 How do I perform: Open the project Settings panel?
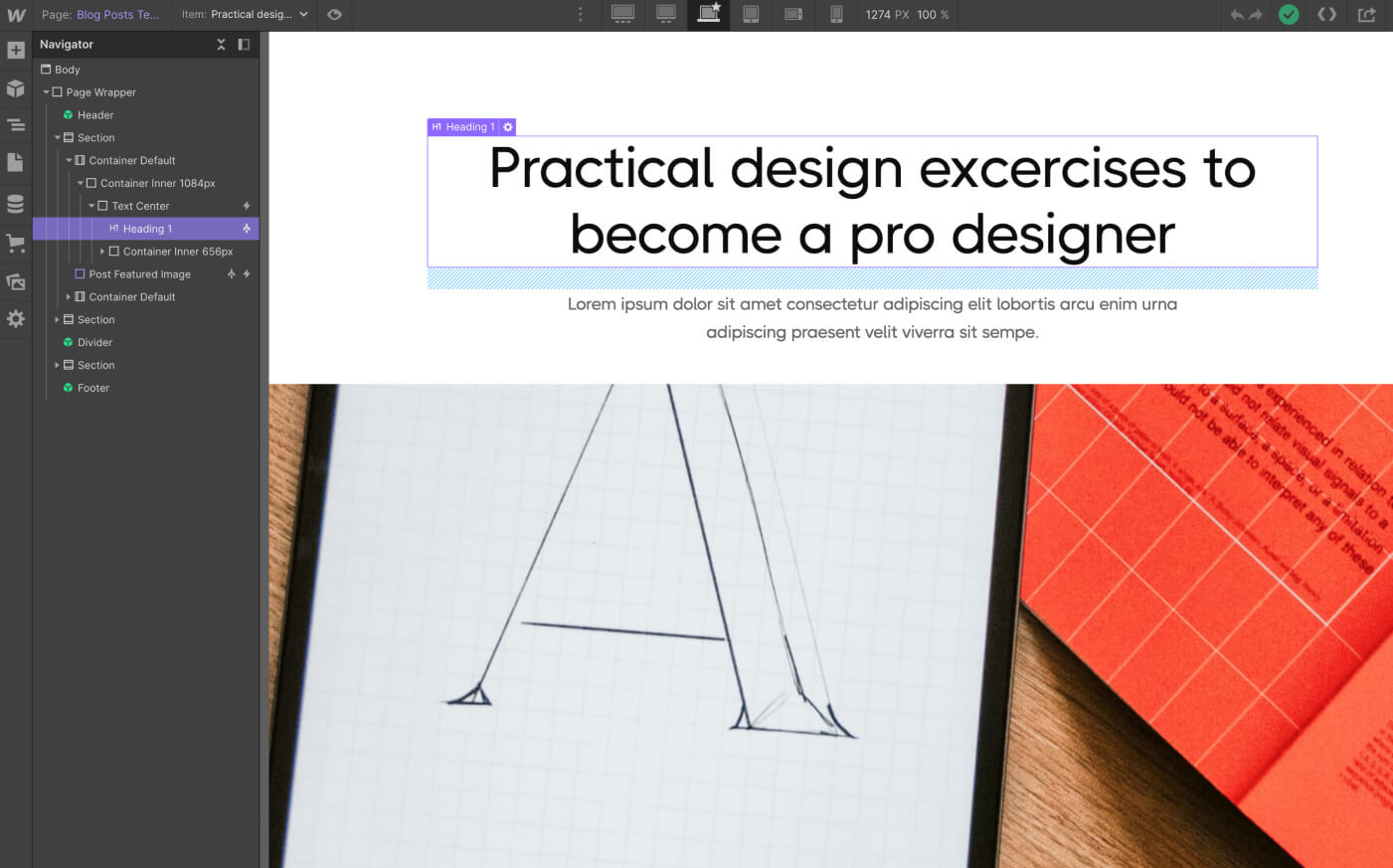(15, 318)
